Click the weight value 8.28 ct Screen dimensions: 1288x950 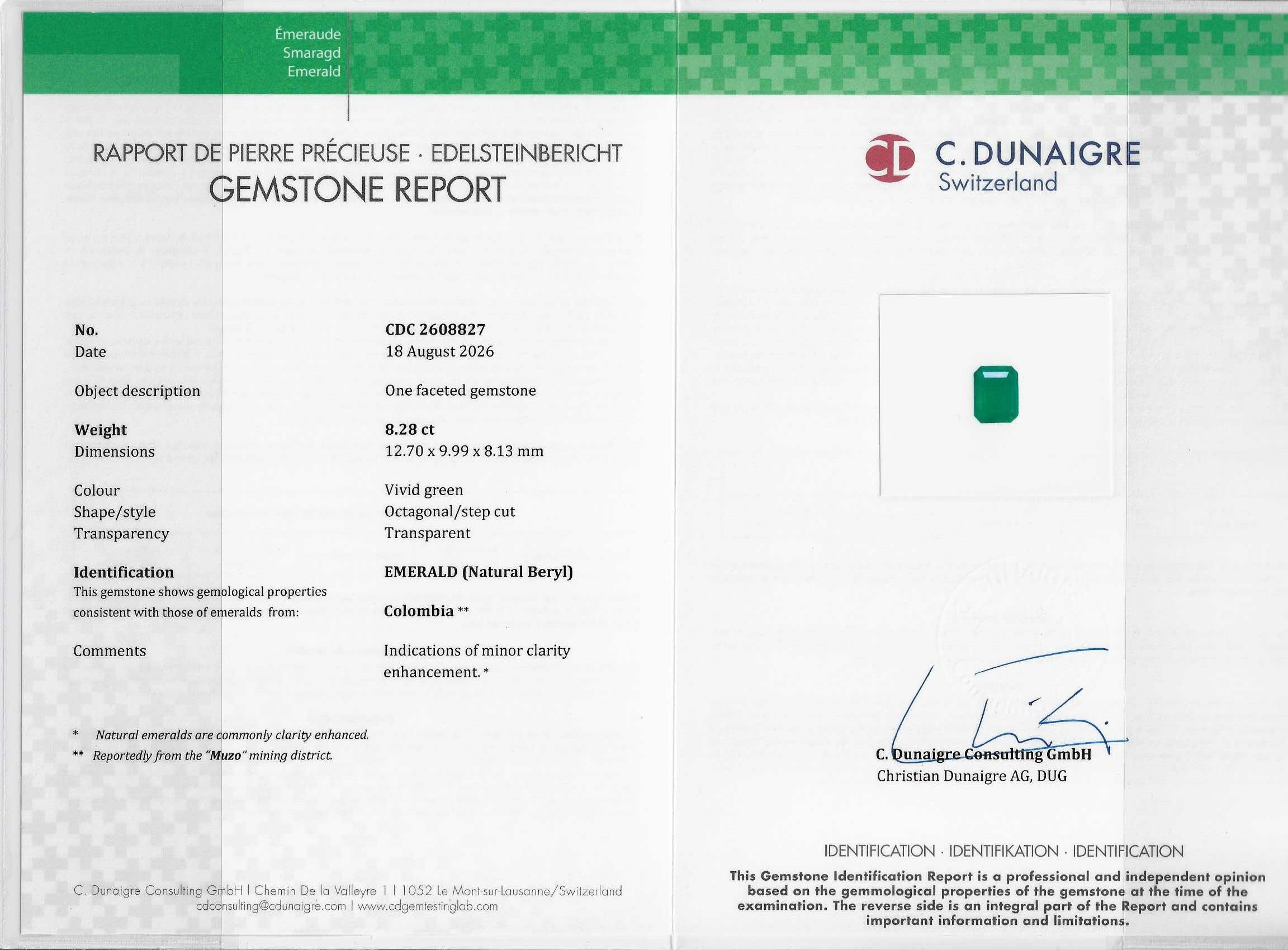410,429
